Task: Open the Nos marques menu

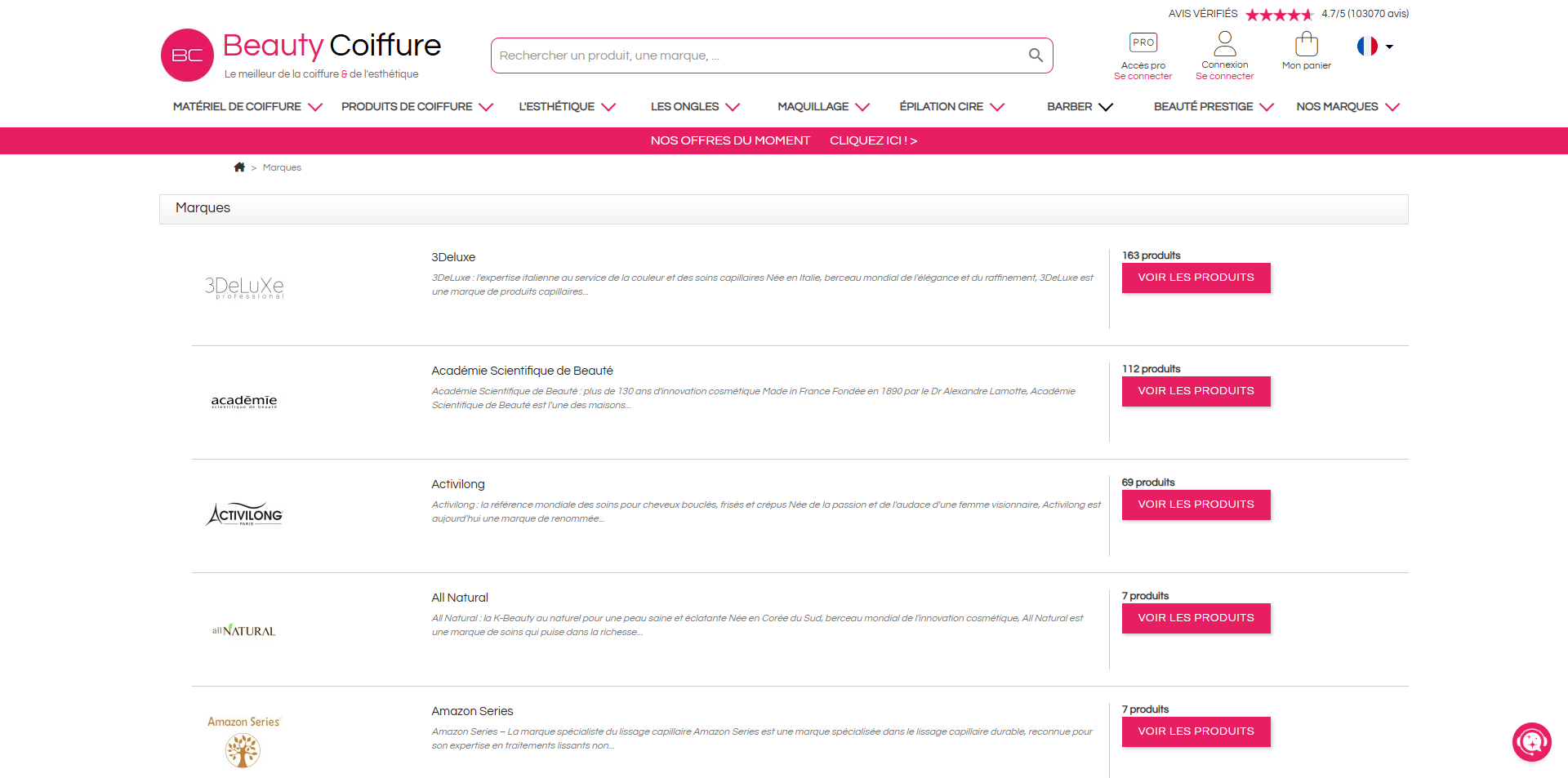Action: (1347, 107)
